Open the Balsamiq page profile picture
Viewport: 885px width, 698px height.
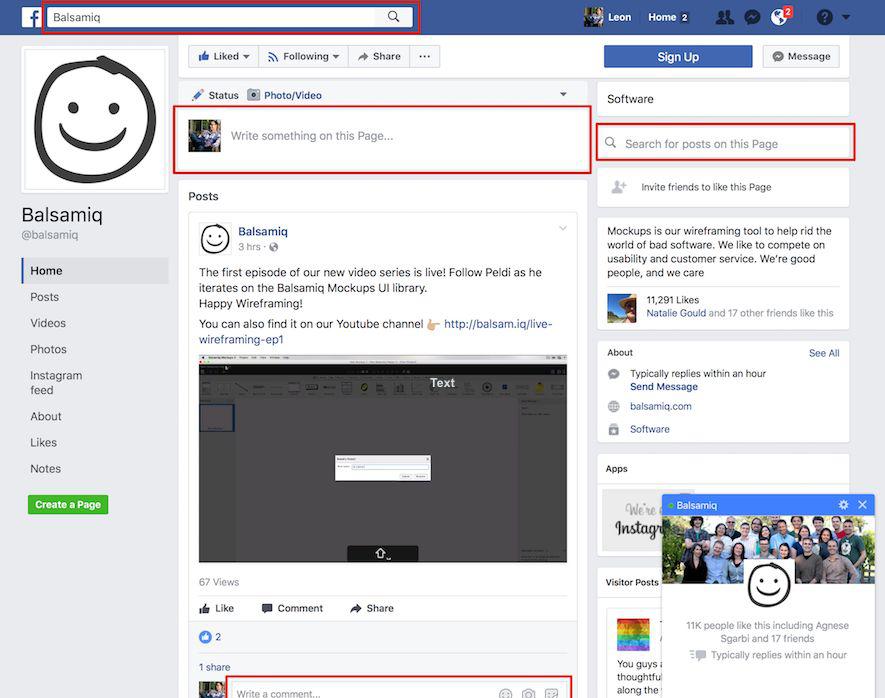point(95,120)
